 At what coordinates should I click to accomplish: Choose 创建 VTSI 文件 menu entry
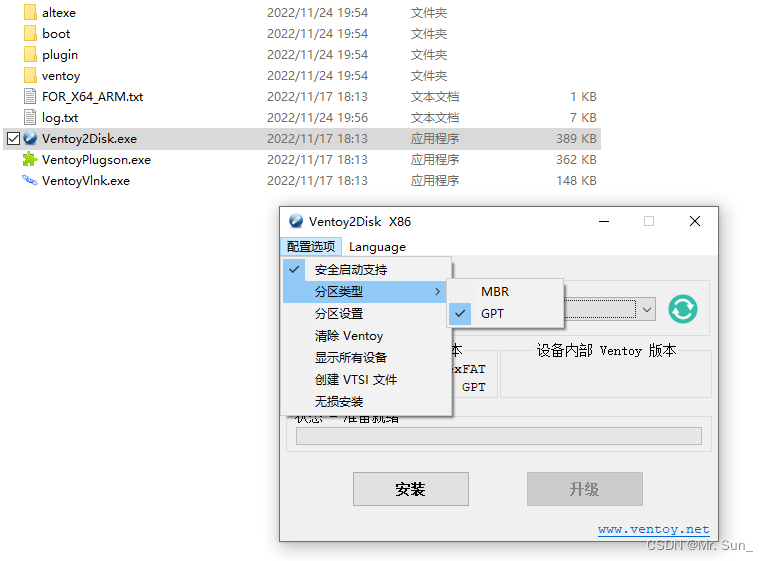pos(367,380)
